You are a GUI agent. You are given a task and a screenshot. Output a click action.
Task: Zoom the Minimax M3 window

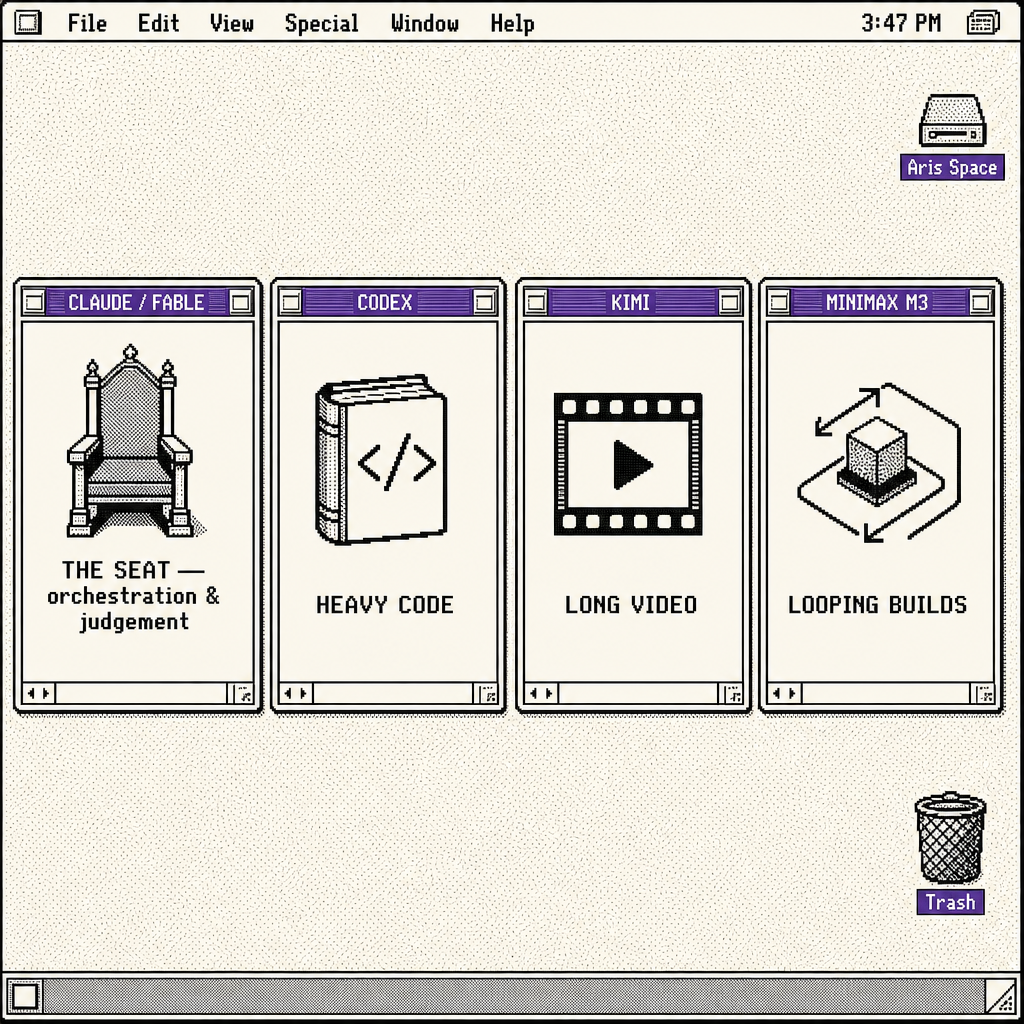tap(980, 302)
